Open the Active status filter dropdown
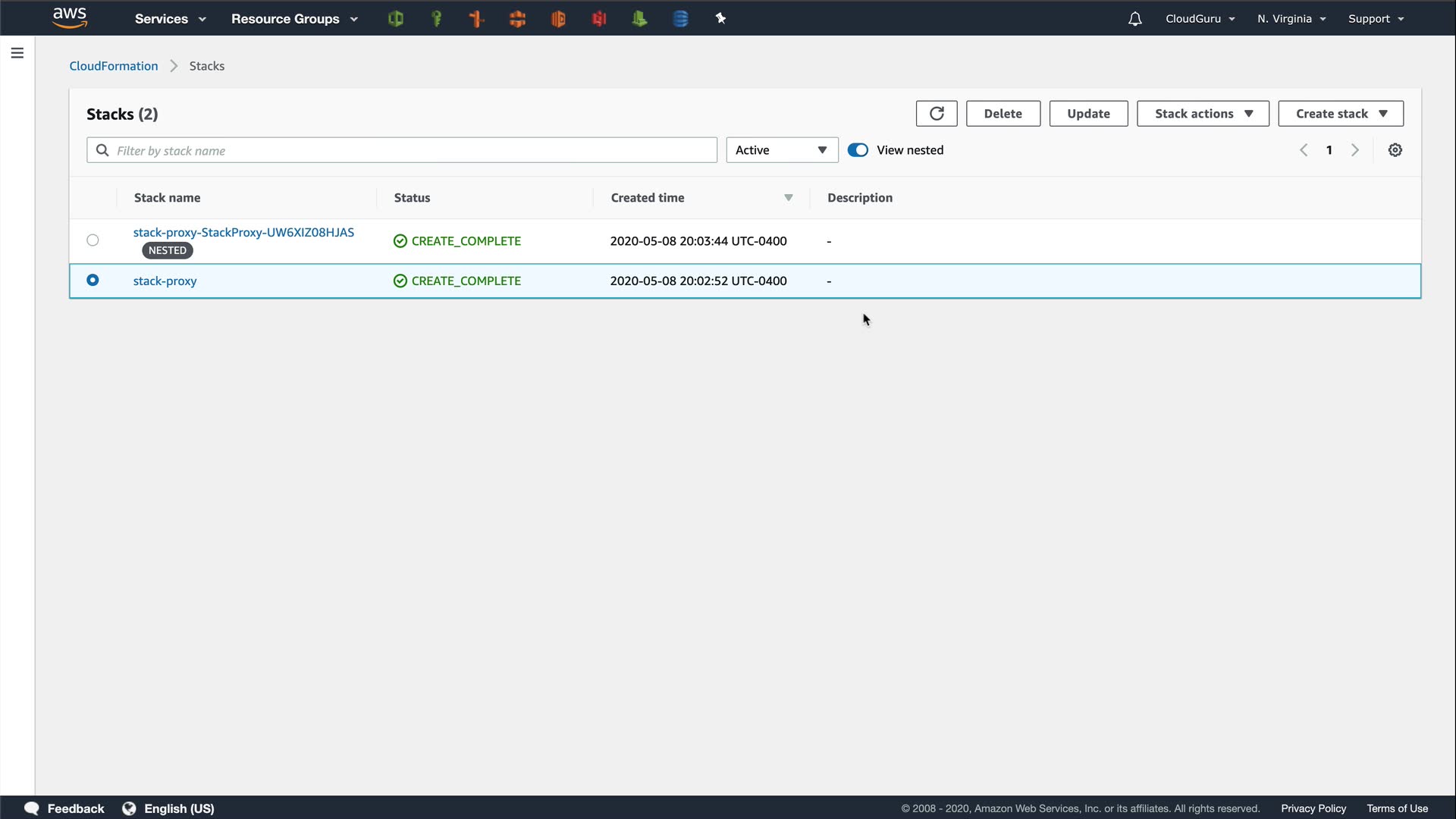Image resolution: width=1456 pixels, height=819 pixels. coord(781,150)
